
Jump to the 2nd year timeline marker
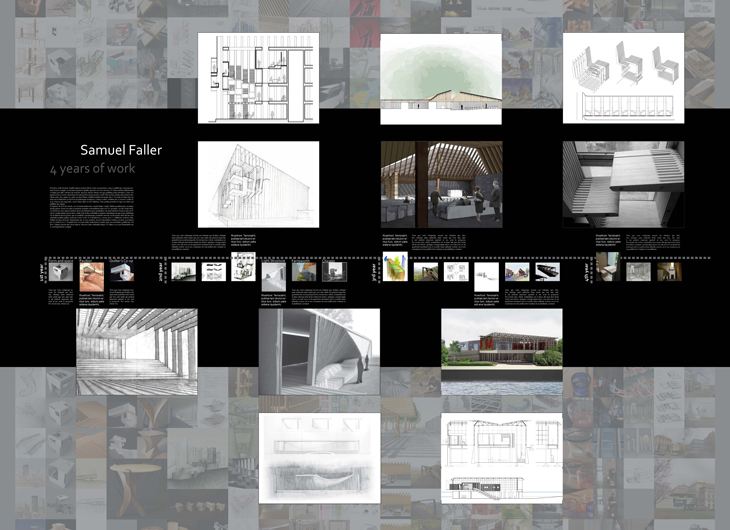tap(160, 271)
